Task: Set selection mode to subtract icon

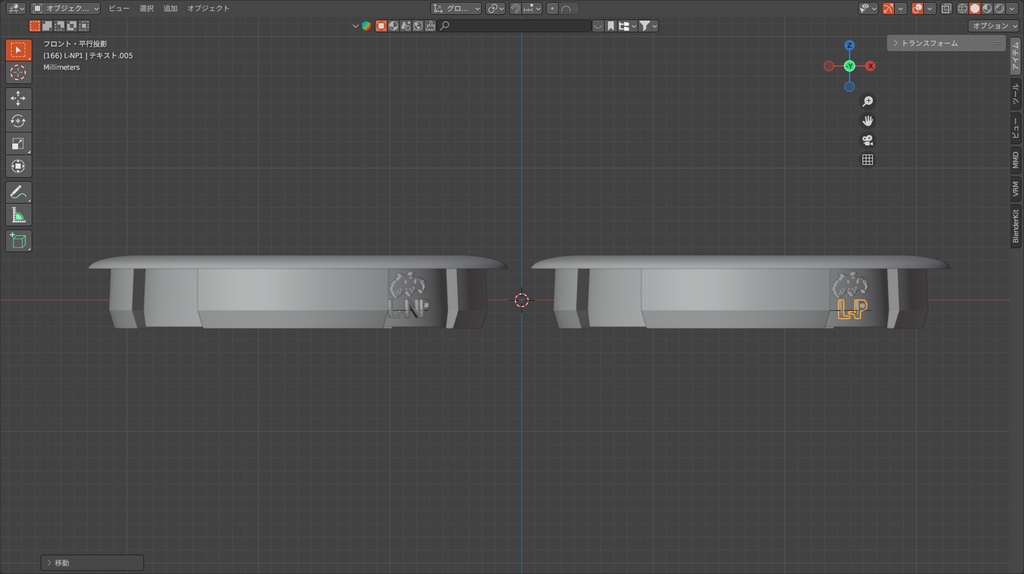Action: [59, 26]
